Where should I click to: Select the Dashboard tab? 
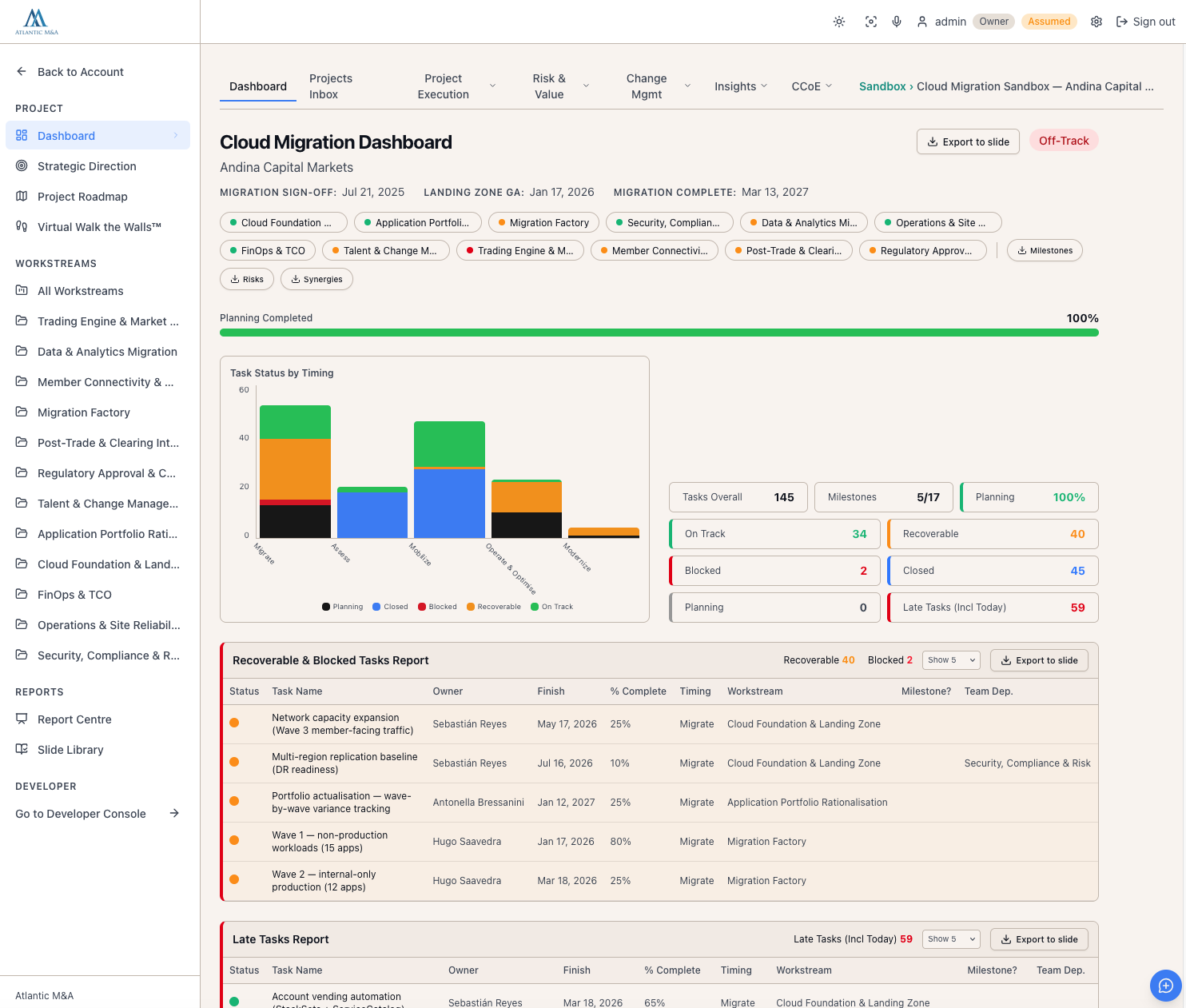coord(258,86)
